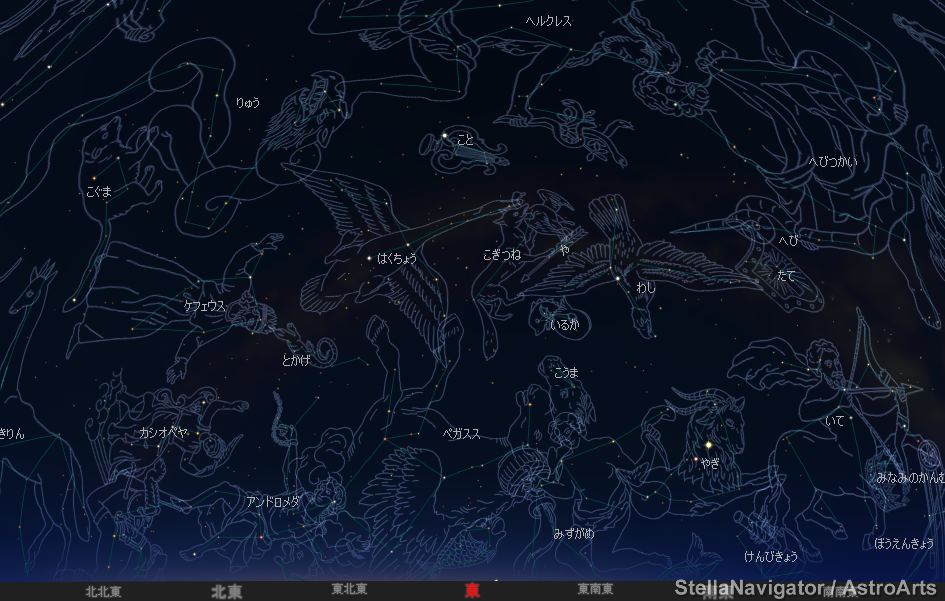Viewport: 945px width, 601px height.
Task: Click the red 東 (East) direction marker
Action: point(472,591)
